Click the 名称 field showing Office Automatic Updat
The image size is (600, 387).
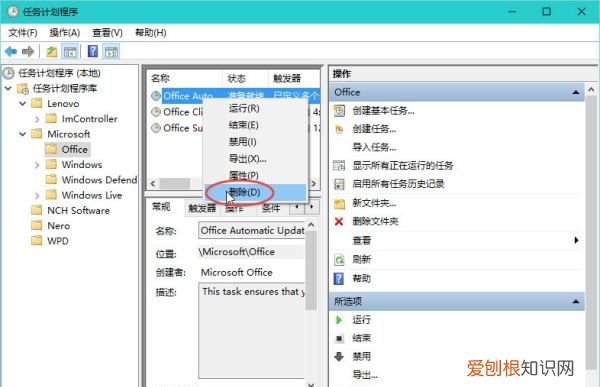251,230
